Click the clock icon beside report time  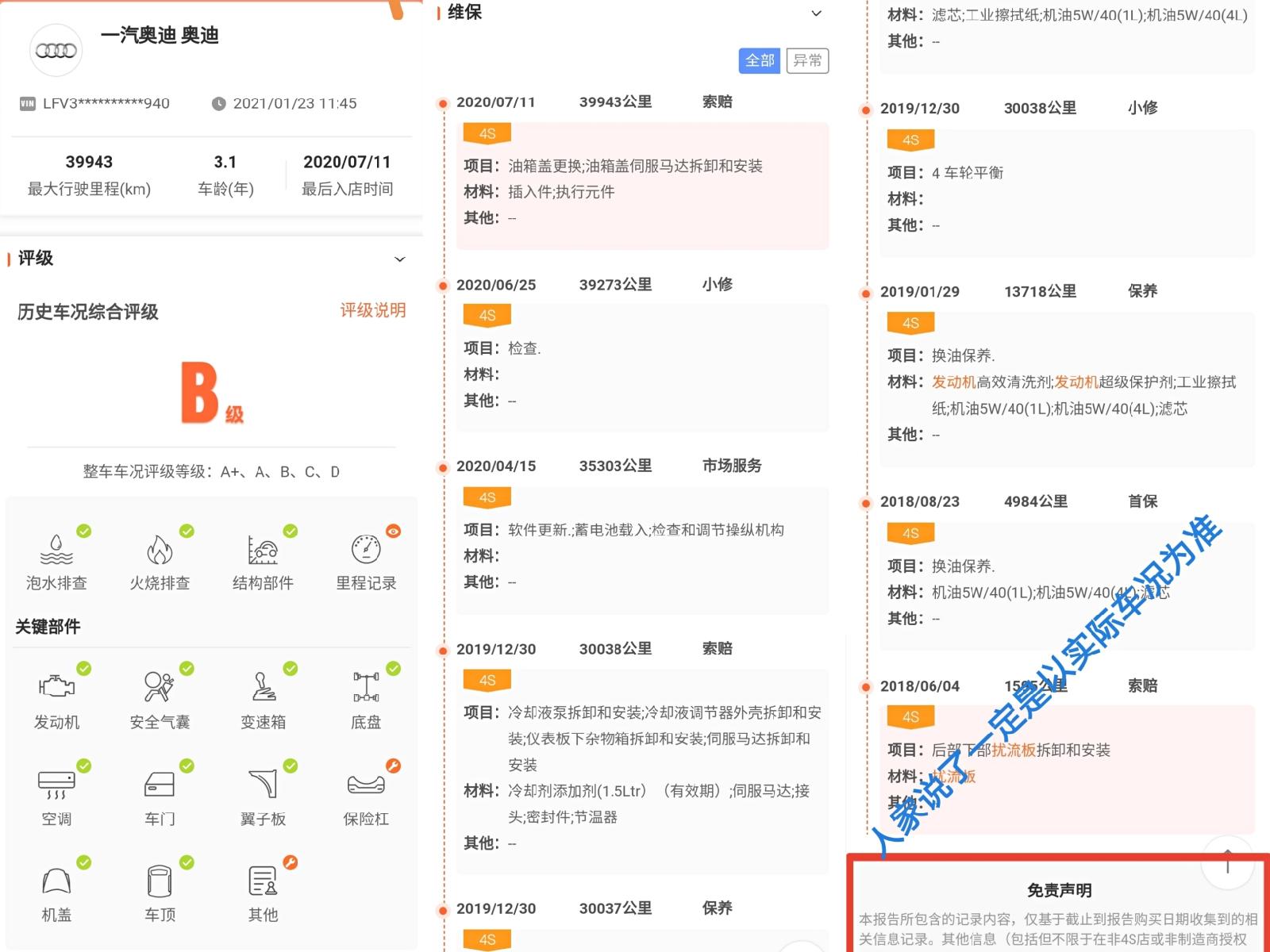point(219,104)
